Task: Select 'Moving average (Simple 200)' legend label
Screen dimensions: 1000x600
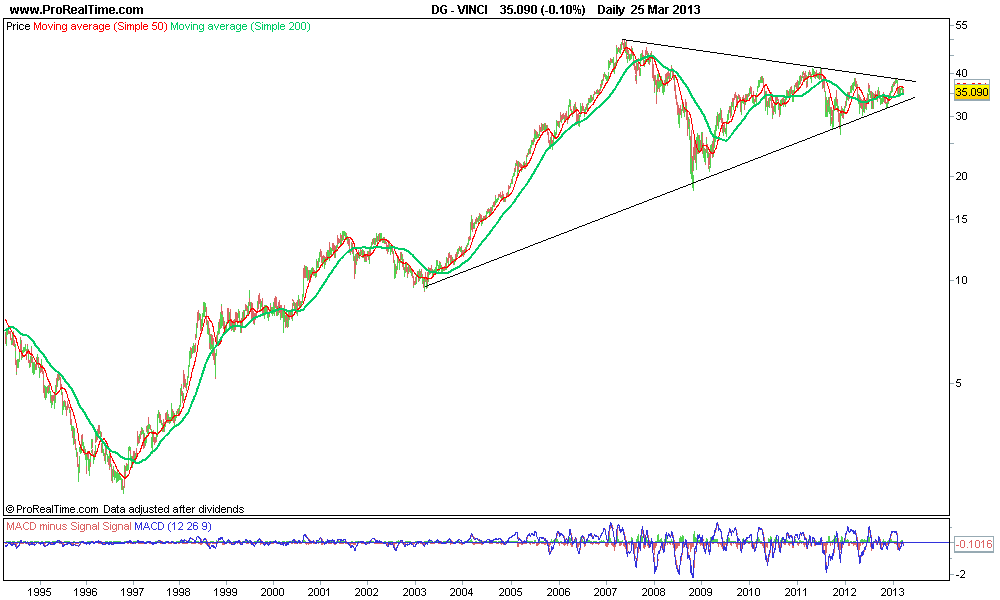Action: coord(240,27)
